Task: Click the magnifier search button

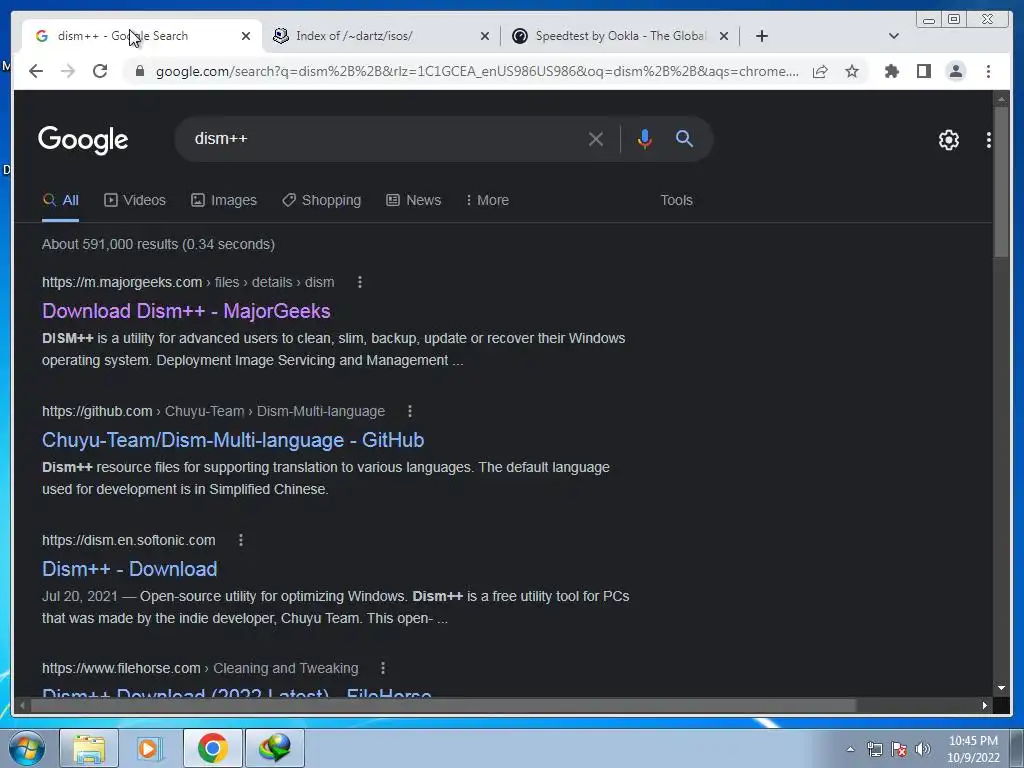Action: [684, 138]
